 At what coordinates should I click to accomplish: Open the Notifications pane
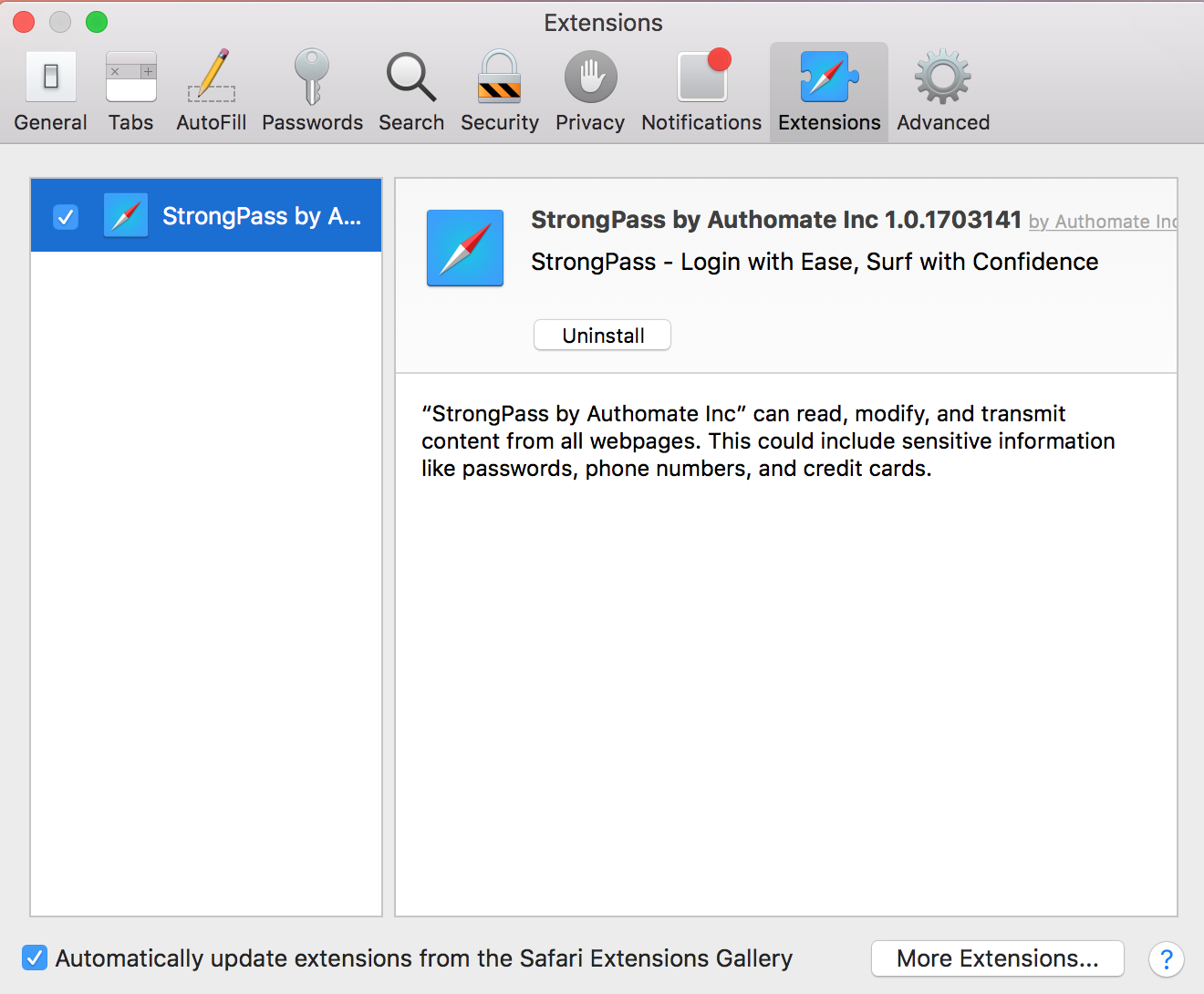point(701,91)
